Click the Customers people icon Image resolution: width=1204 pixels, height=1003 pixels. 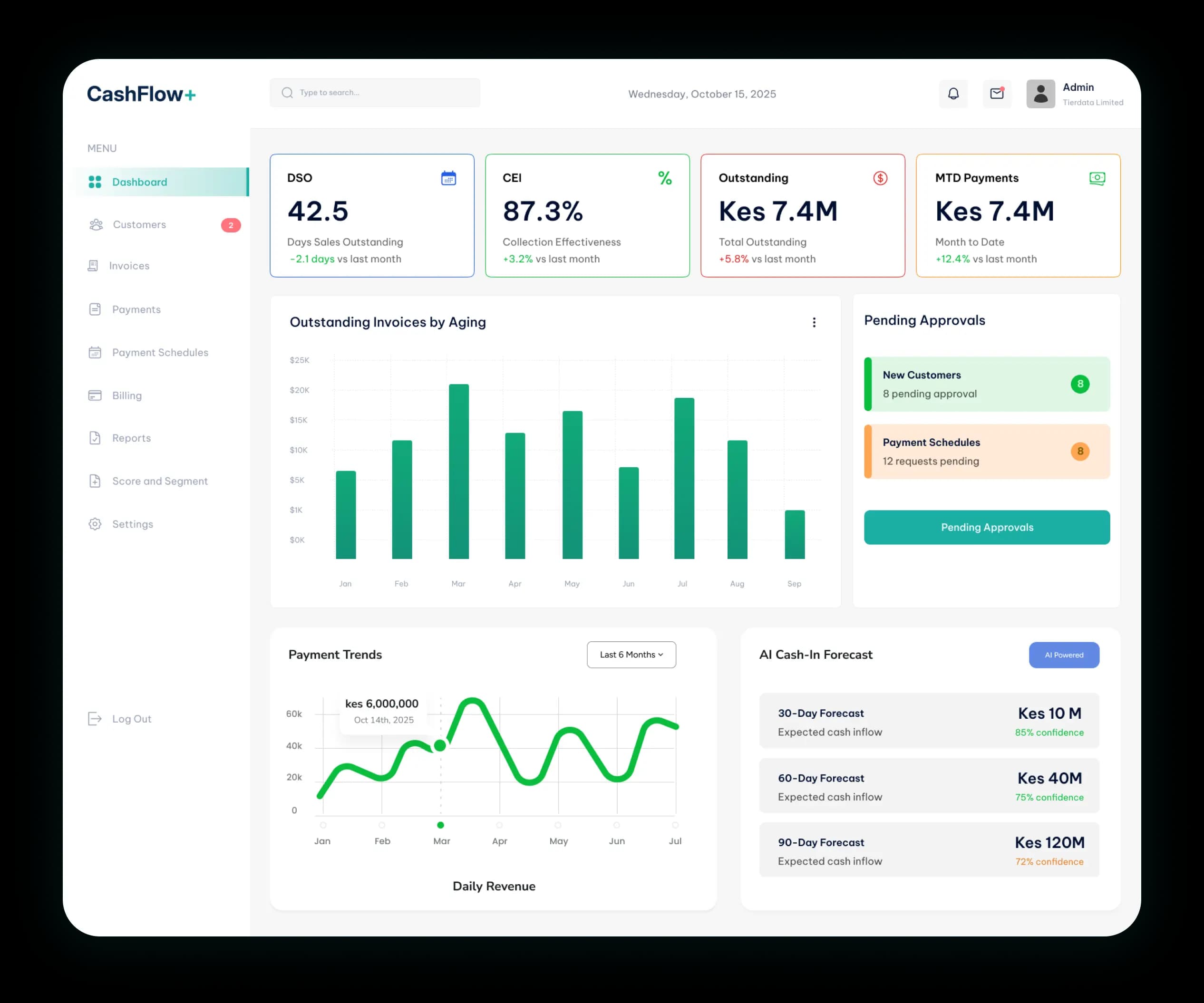95,225
